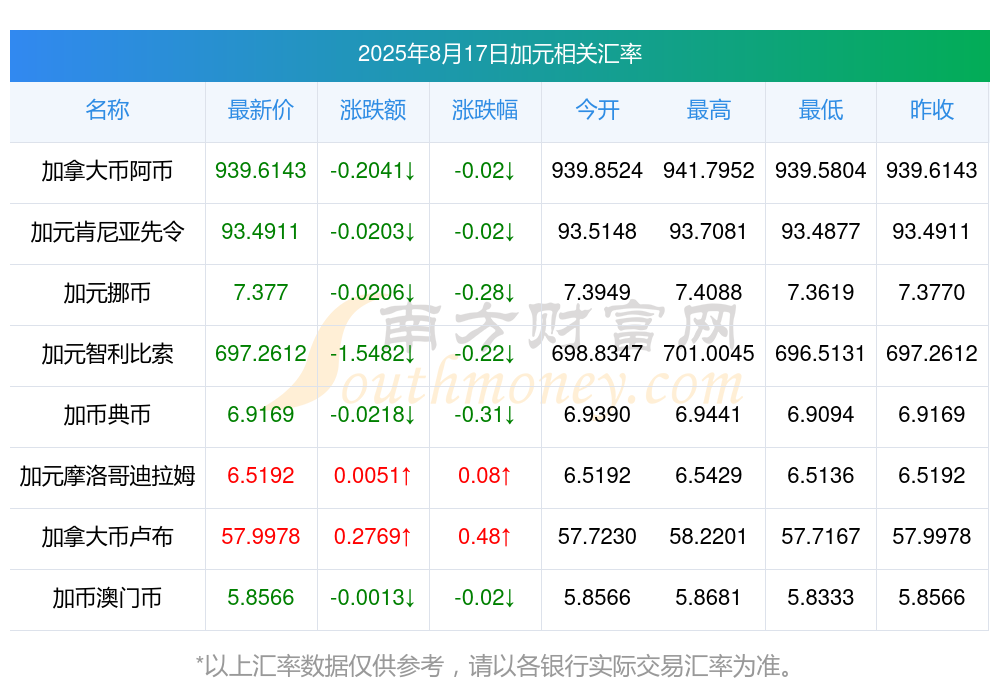Image resolution: width=1000 pixels, height=698 pixels.
Task: Click the opening price 93.5148
Action: (x=597, y=232)
